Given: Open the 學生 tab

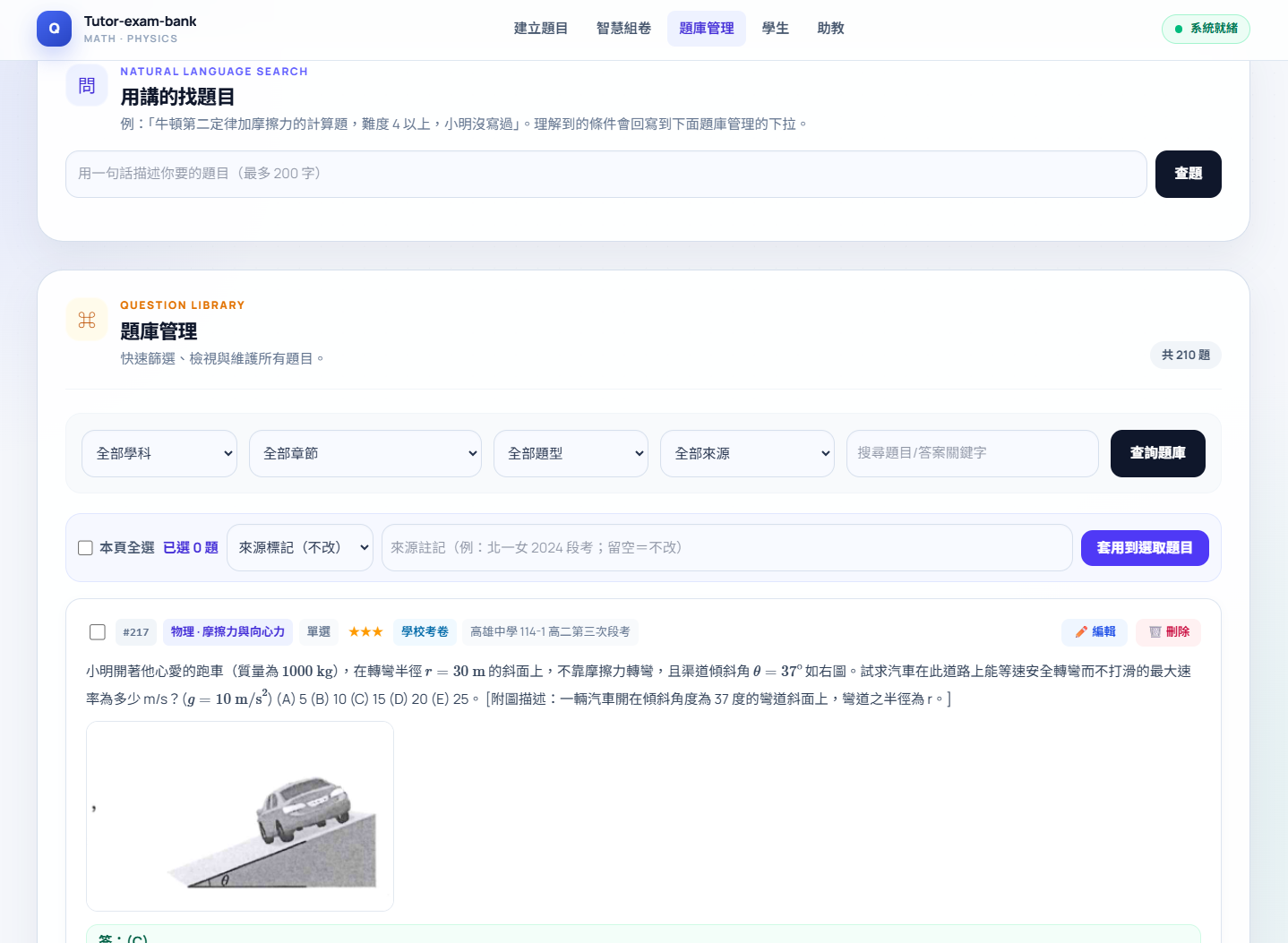Looking at the screenshot, I should (776, 29).
